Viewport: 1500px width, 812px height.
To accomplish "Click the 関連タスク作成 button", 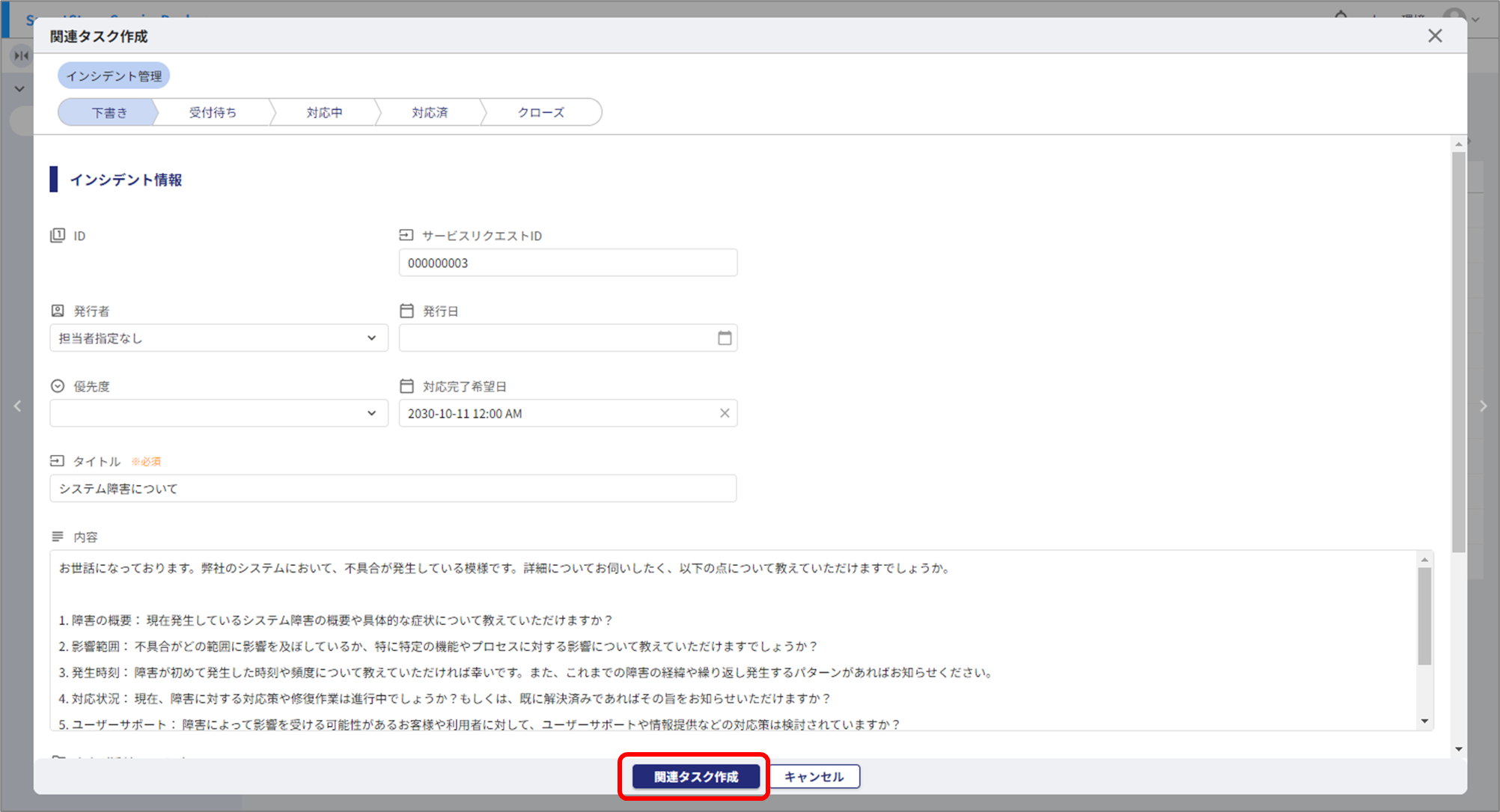I will pyautogui.click(x=695, y=777).
